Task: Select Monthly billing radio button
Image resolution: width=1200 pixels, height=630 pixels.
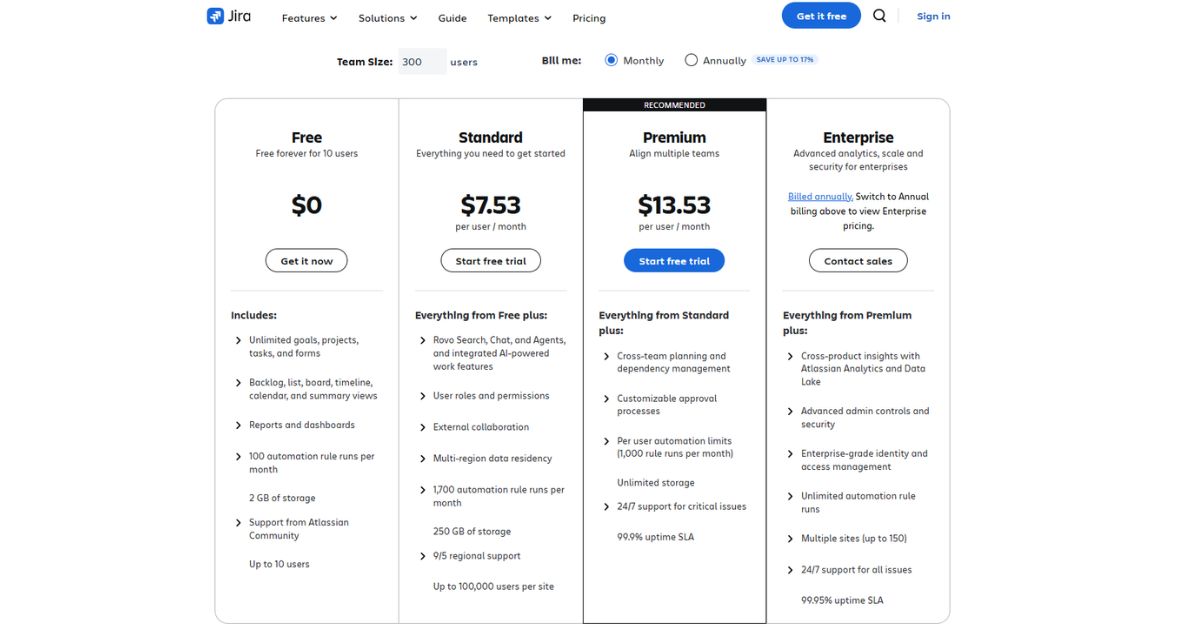Action: click(x=612, y=60)
